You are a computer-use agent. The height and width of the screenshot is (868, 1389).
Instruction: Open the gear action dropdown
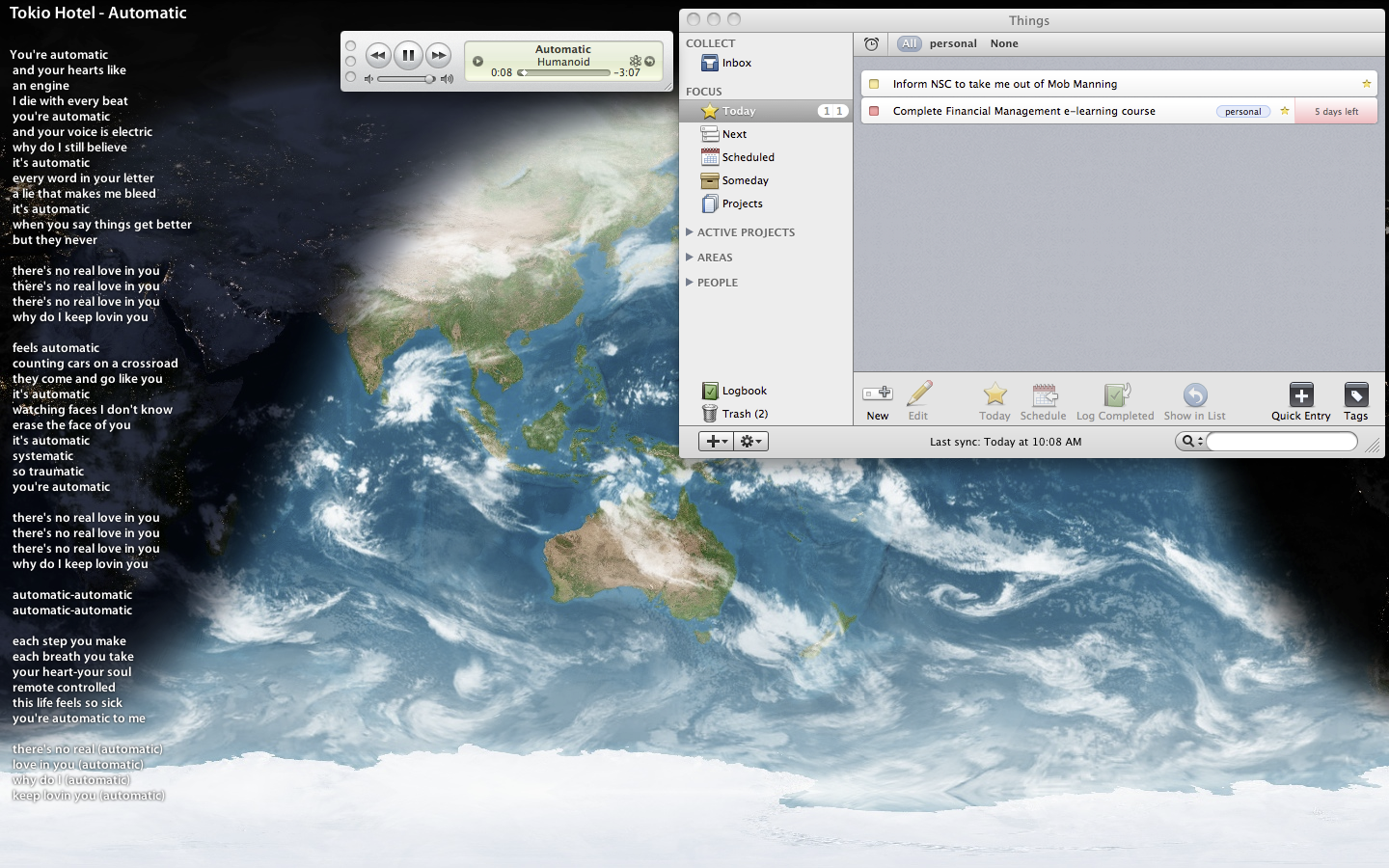[751, 441]
